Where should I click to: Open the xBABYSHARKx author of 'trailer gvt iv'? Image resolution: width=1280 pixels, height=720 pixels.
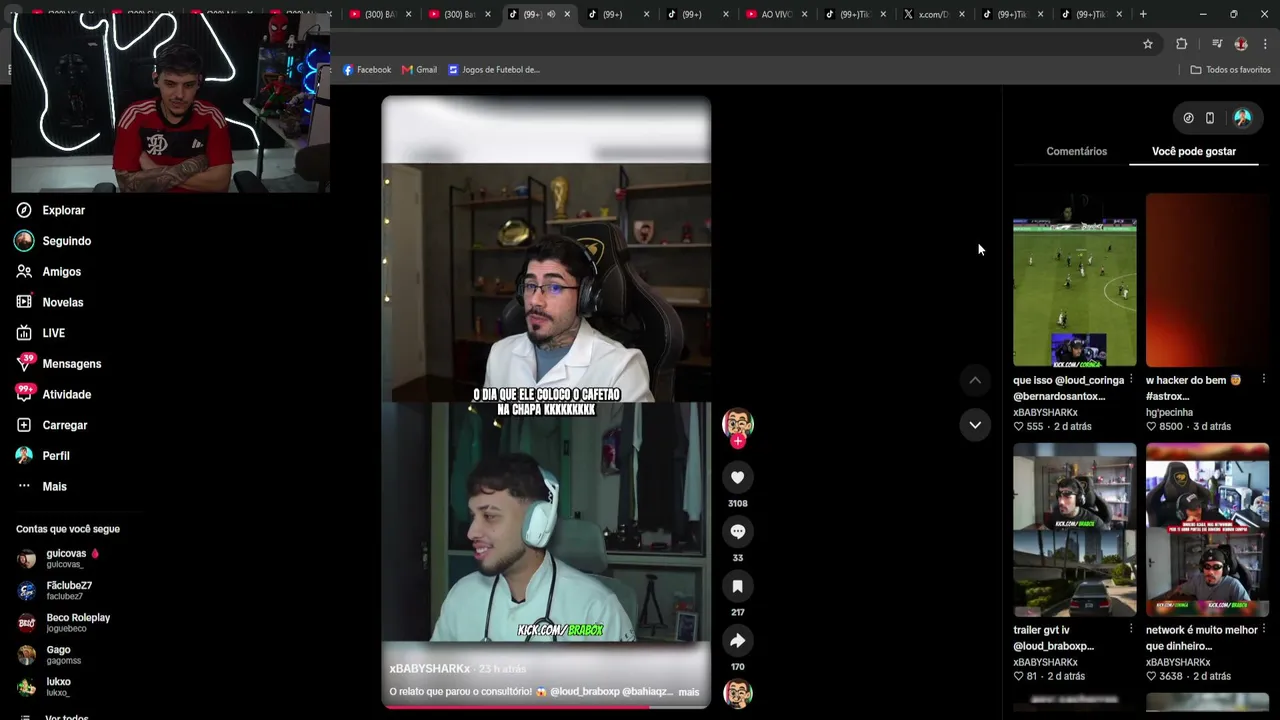pyautogui.click(x=1045, y=662)
